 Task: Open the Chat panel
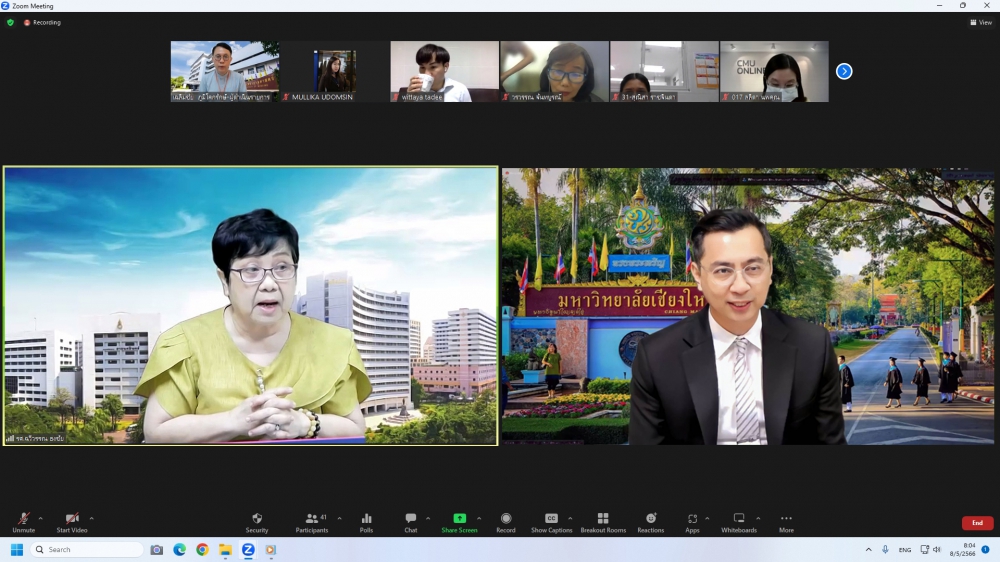coord(410,519)
